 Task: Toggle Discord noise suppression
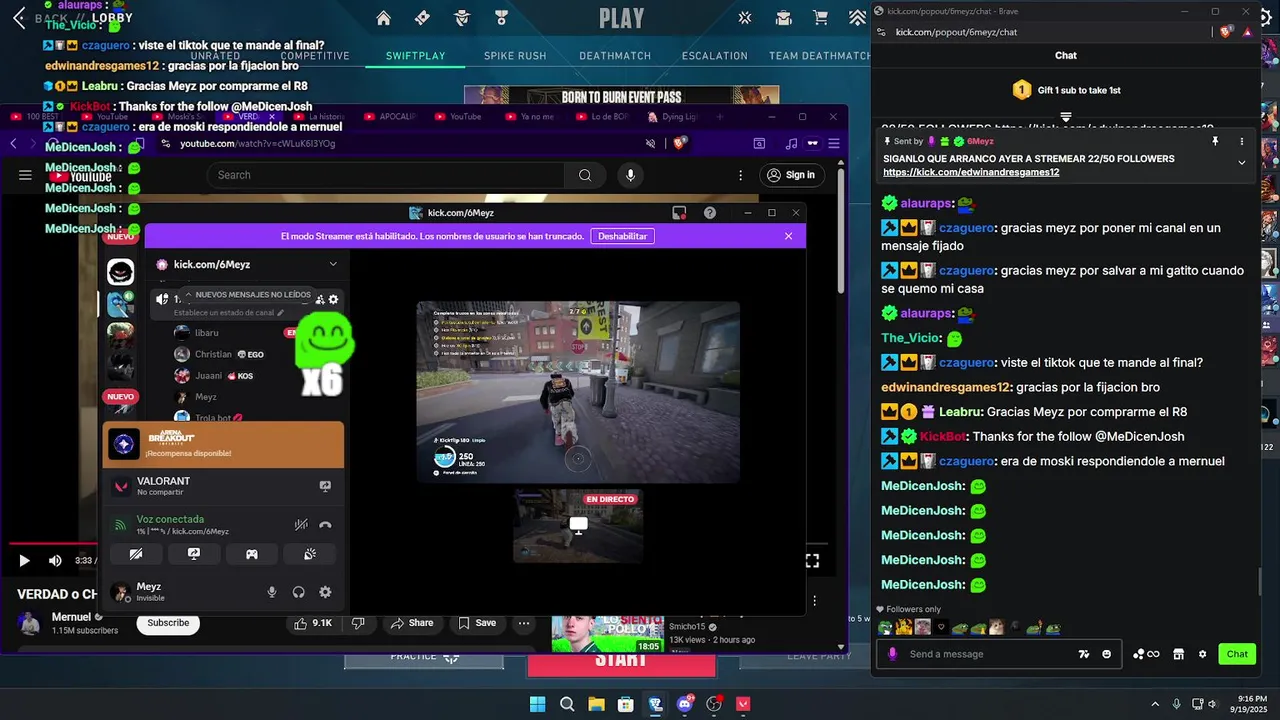click(x=301, y=525)
